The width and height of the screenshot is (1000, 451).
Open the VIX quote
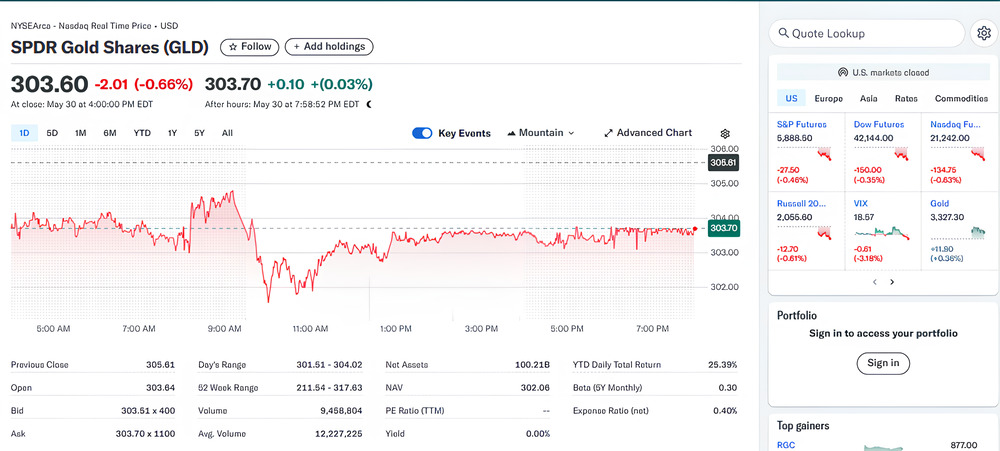861,203
